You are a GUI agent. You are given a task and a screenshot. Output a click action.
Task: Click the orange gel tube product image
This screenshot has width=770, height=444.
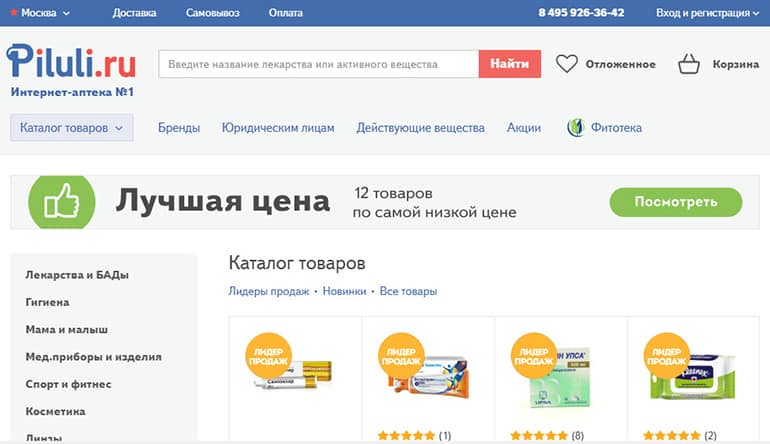428,377
